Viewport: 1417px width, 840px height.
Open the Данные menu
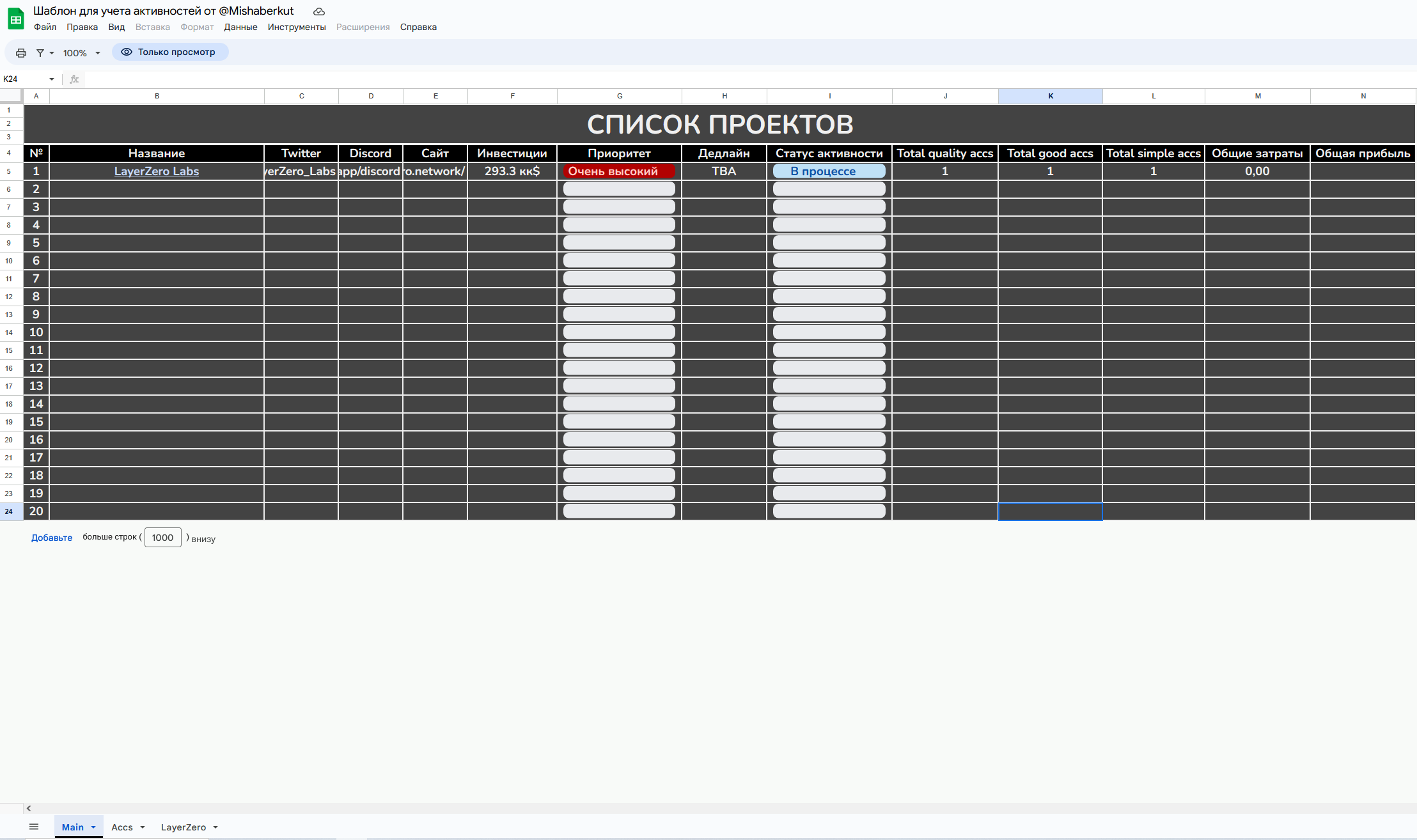click(x=240, y=27)
